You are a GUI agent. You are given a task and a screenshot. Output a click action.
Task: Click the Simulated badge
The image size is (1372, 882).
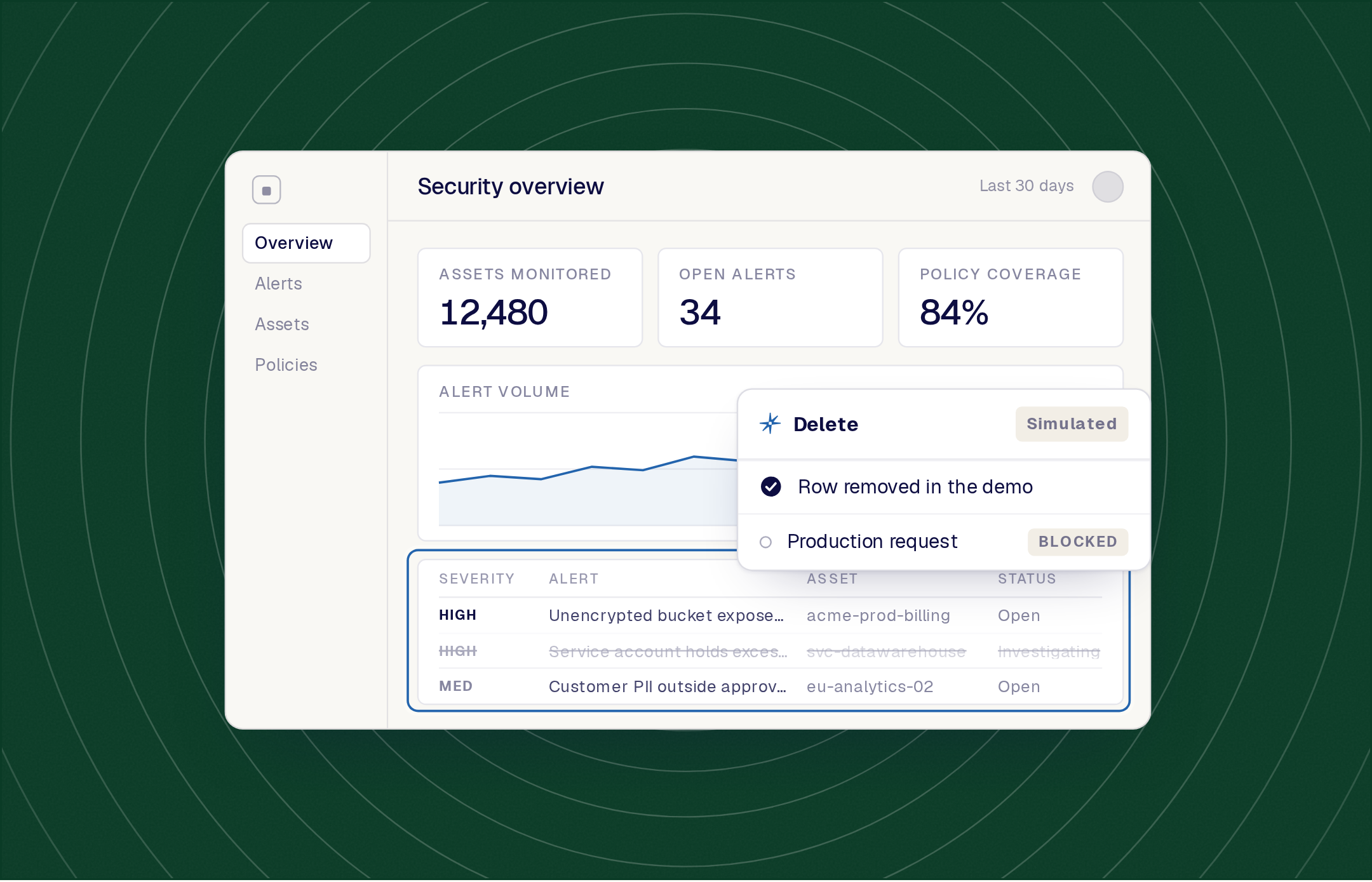1072,424
